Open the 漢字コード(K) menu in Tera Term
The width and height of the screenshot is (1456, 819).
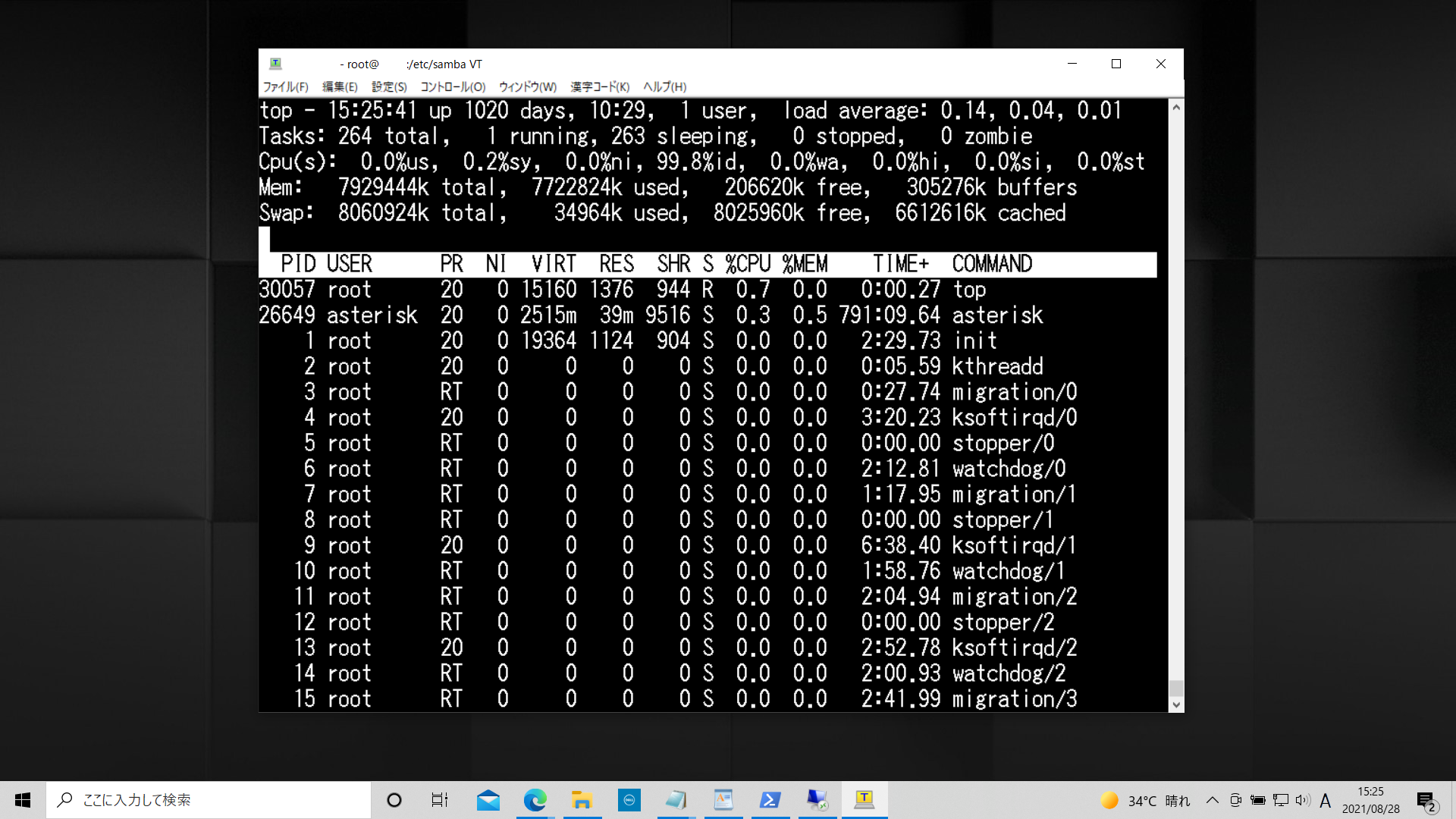598,87
